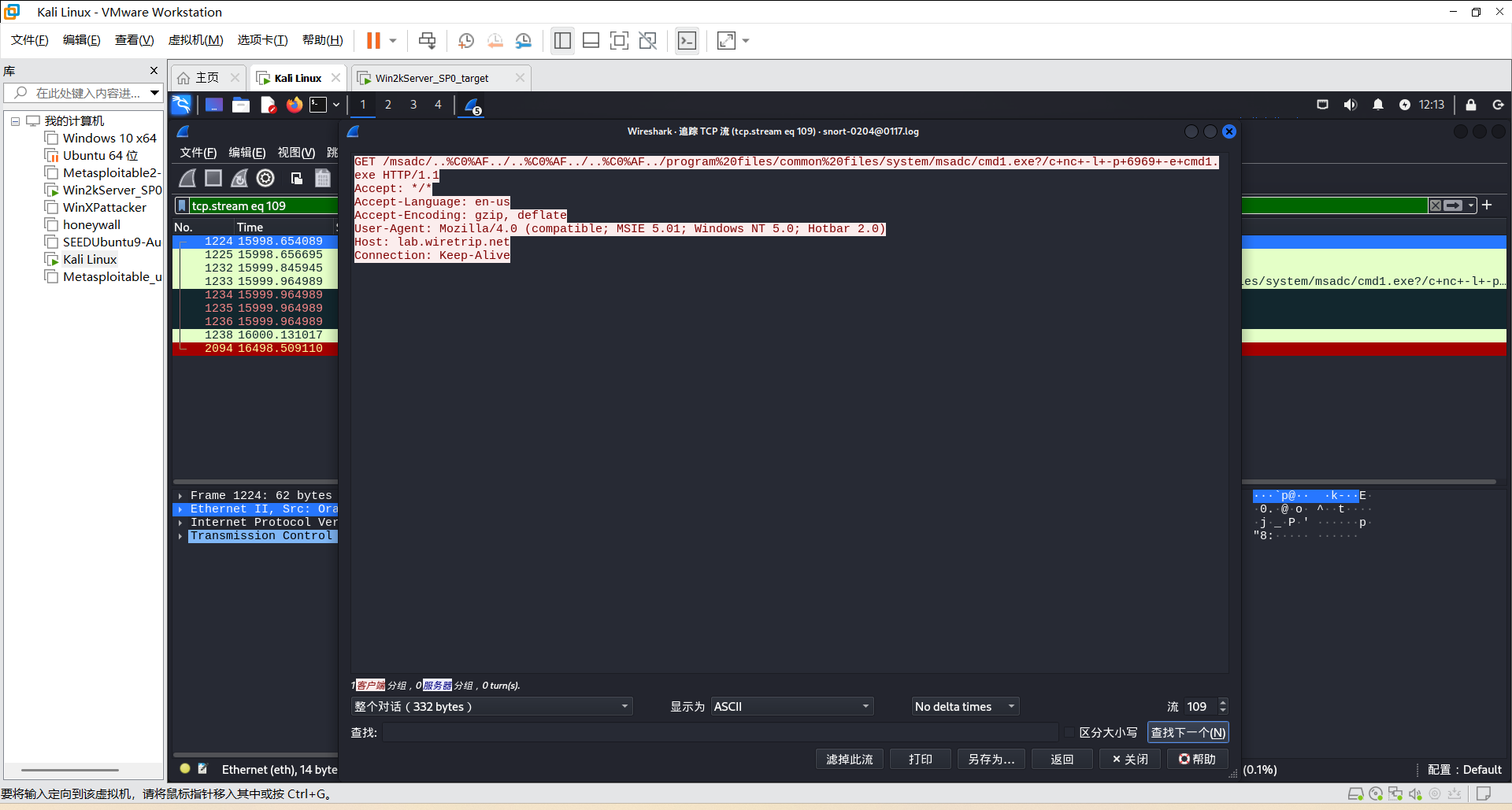1512x810 pixels.
Task: Add a filter button with plus icon
Action: [1487, 205]
